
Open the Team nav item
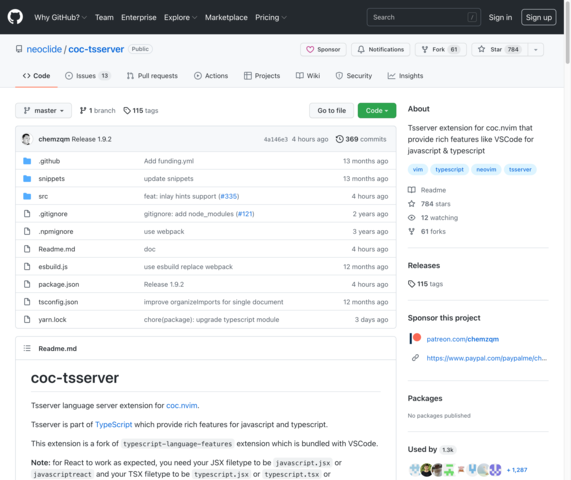pos(104,17)
